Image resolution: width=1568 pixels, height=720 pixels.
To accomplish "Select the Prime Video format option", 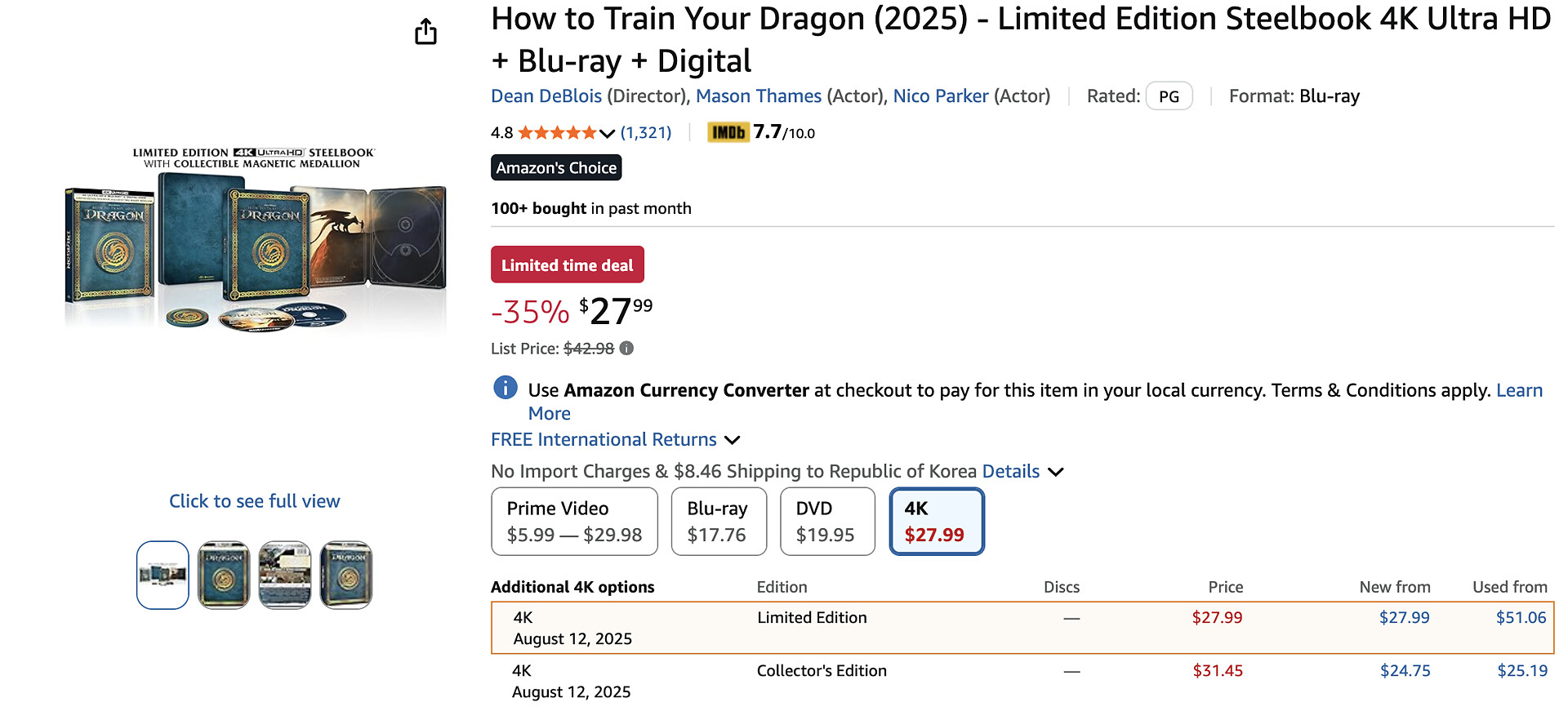I will click(574, 522).
